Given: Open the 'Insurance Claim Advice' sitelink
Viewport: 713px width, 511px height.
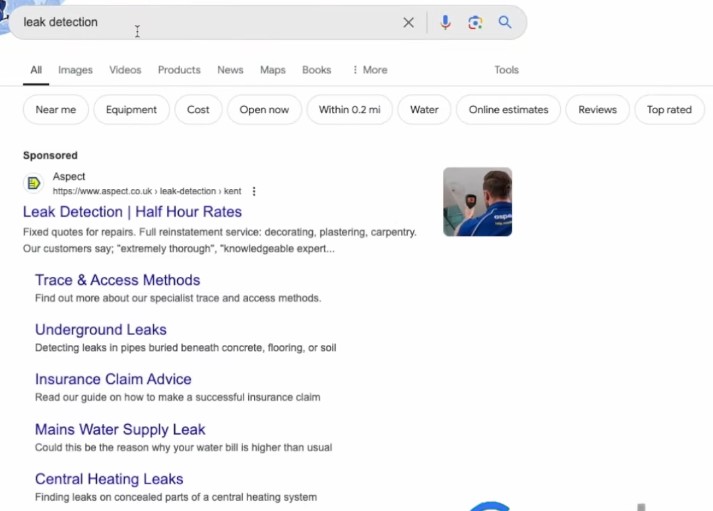Looking at the screenshot, I should [x=113, y=379].
